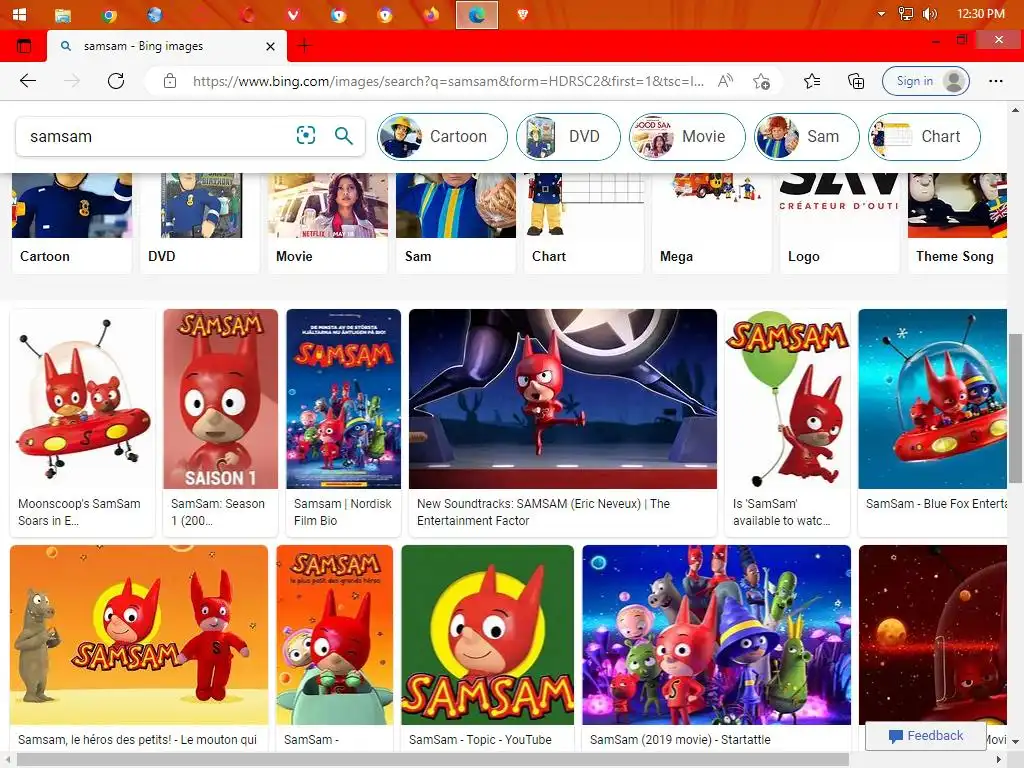Click the magnifier search button

[x=344, y=135]
